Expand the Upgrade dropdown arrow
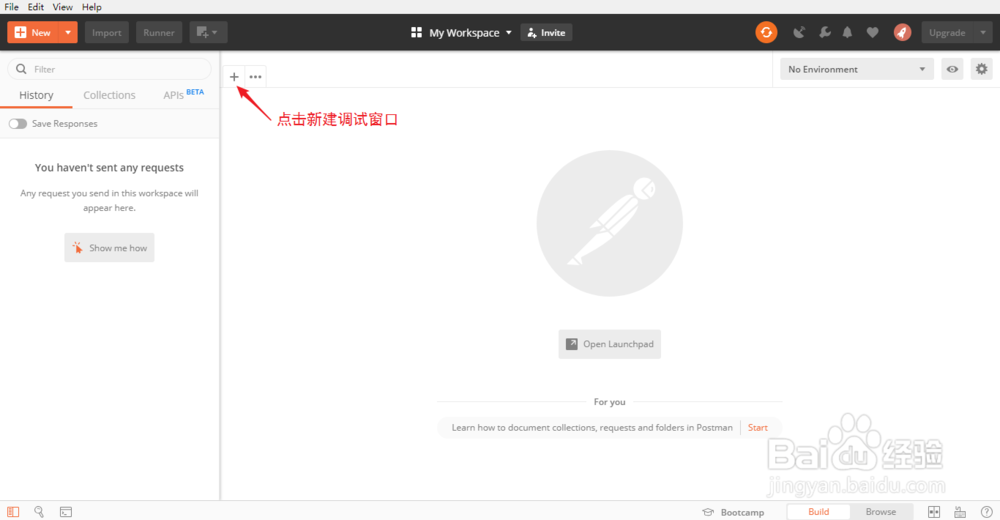The image size is (1000, 520). tap(983, 33)
